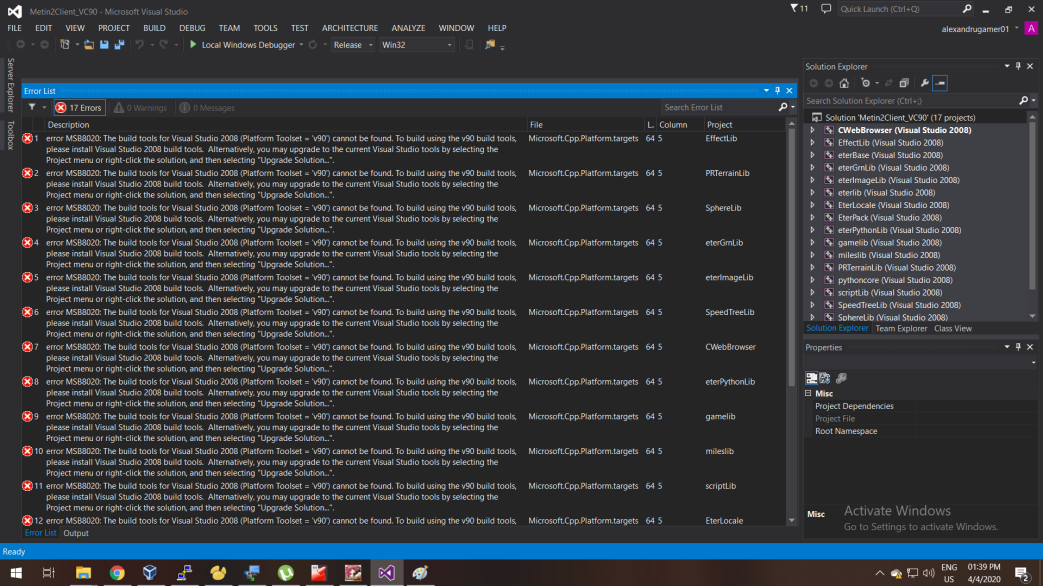Toggle the 17 Errors filter button
Image resolution: width=1043 pixels, height=586 pixels.
tap(78, 107)
